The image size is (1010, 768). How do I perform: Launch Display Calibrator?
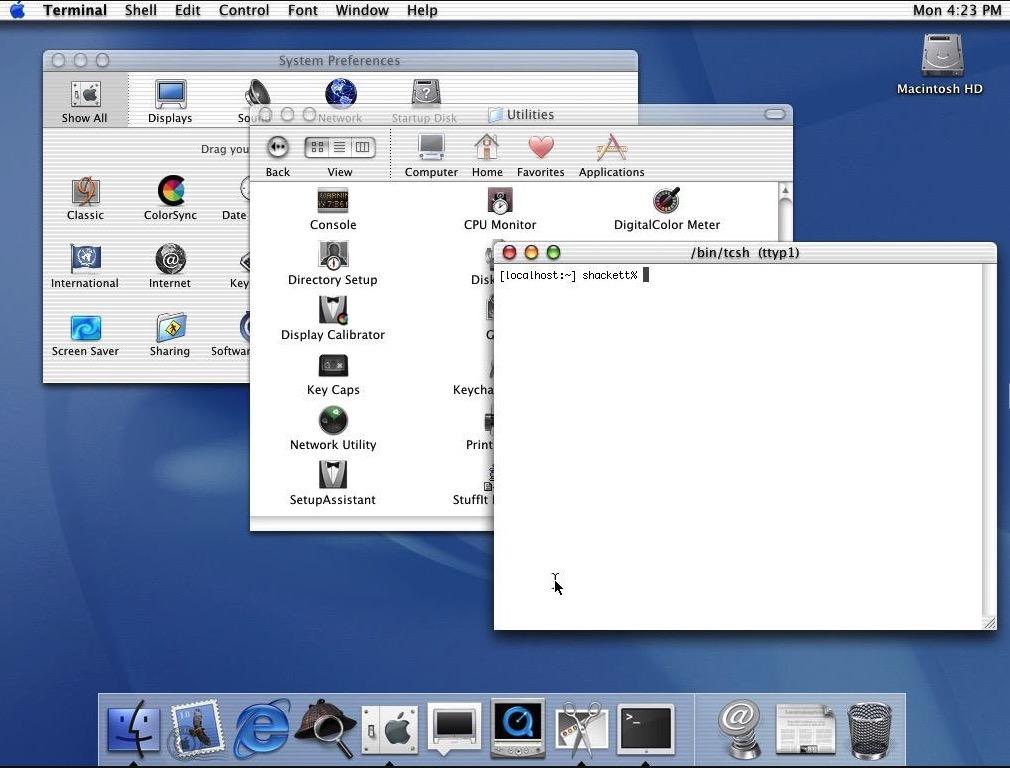(332, 318)
